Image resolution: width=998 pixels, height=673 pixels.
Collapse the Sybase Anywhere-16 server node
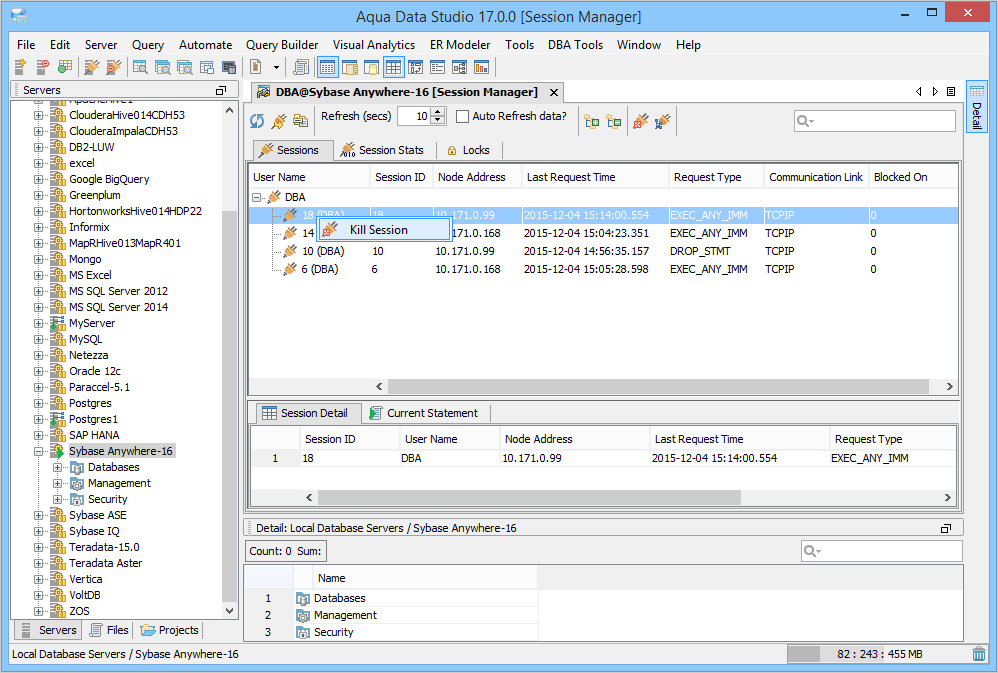click(39, 451)
